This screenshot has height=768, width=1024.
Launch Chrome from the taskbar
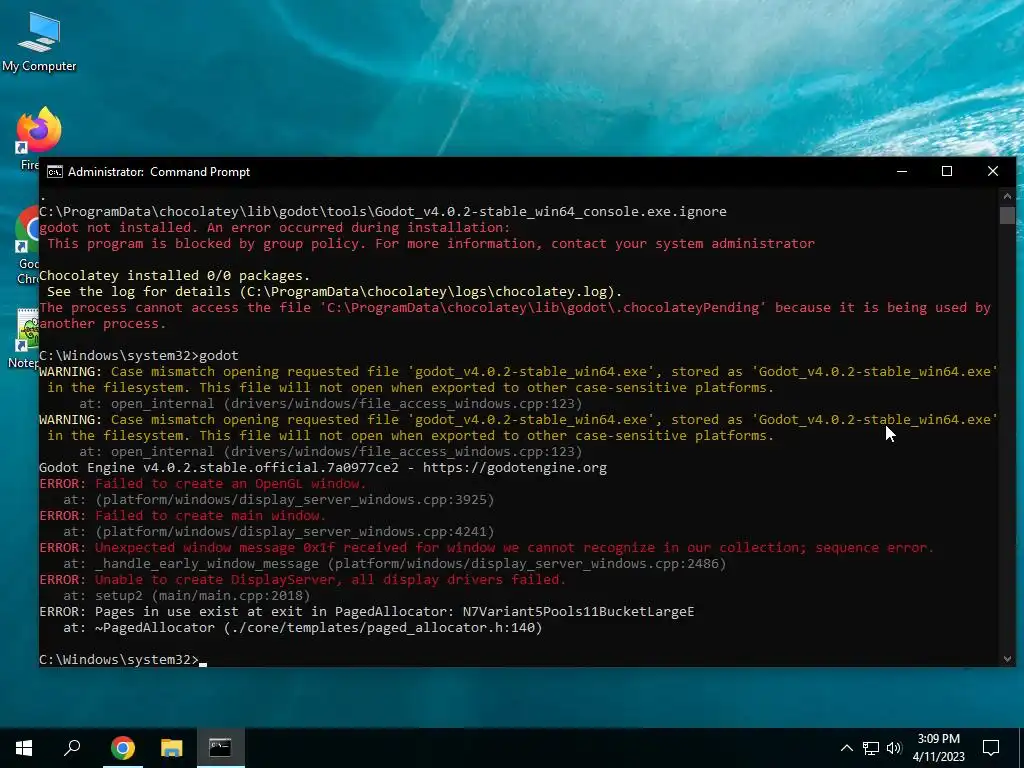pyautogui.click(x=122, y=748)
